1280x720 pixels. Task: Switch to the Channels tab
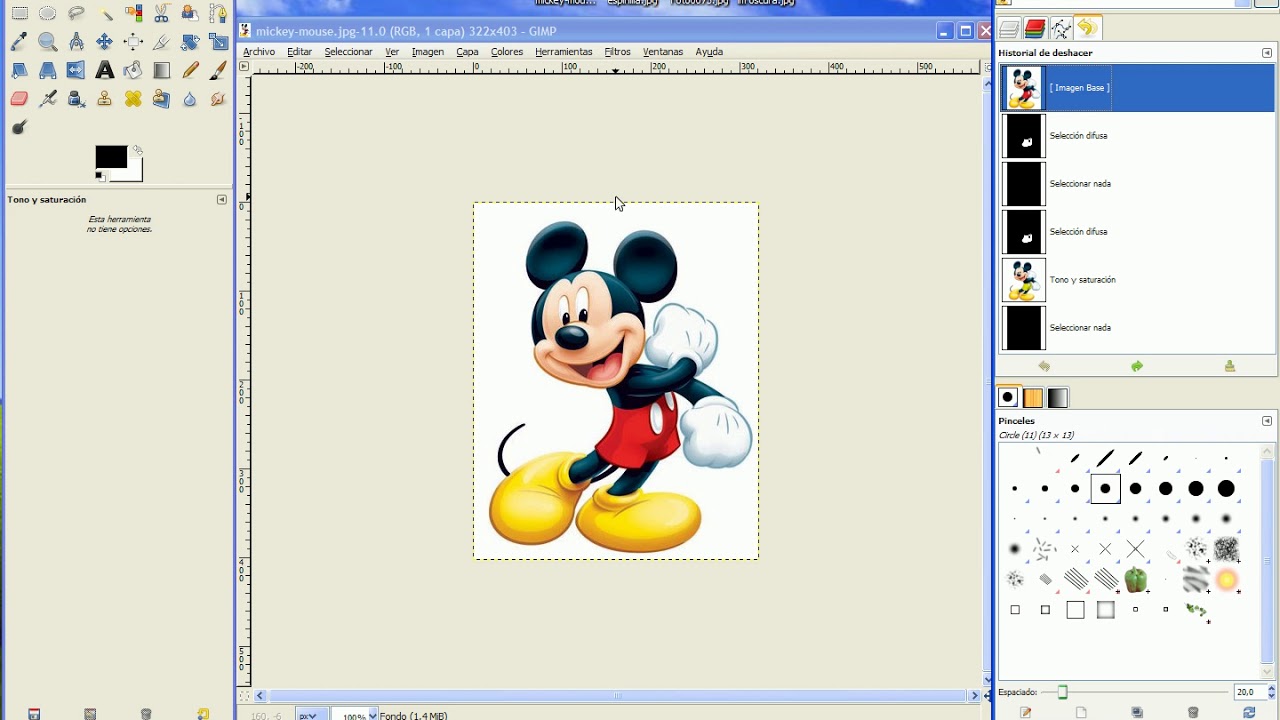click(1035, 28)
